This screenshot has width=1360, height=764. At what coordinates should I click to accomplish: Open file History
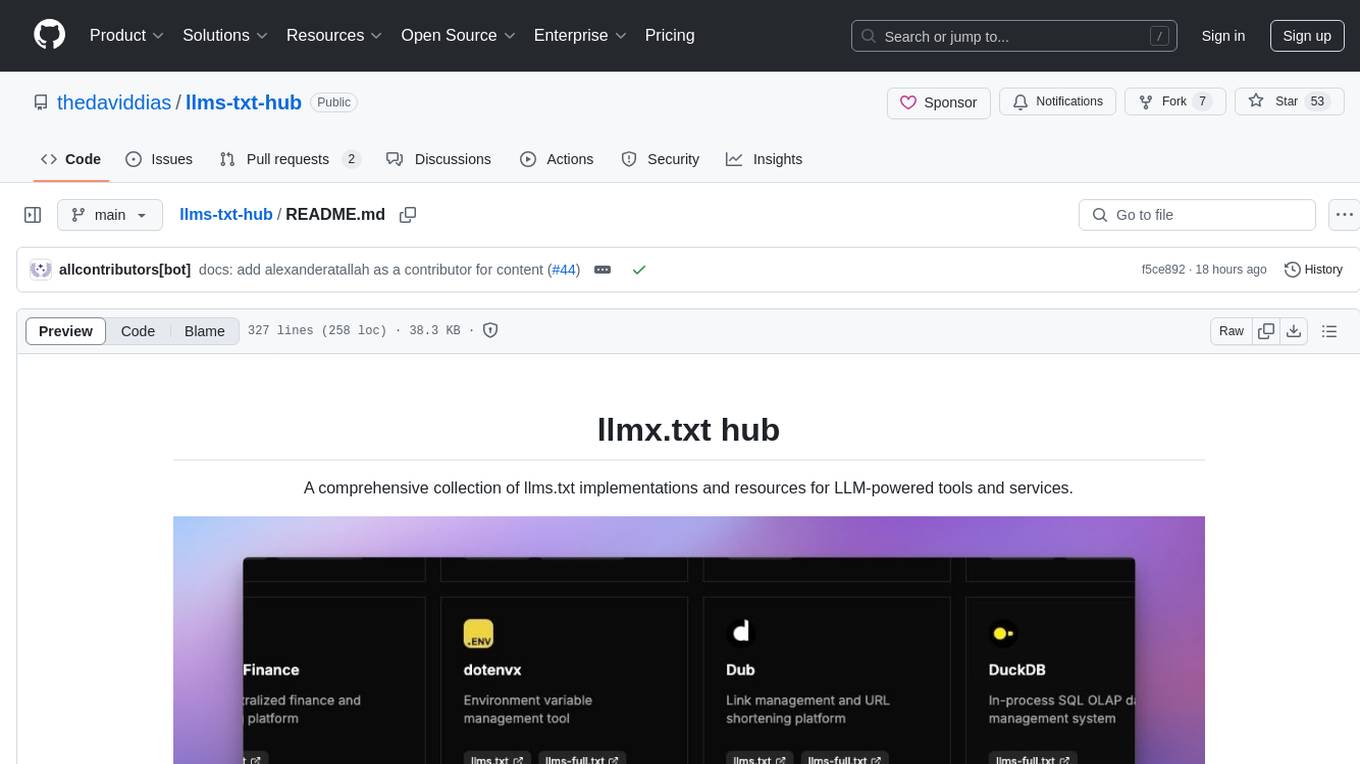click(1313, 270)
